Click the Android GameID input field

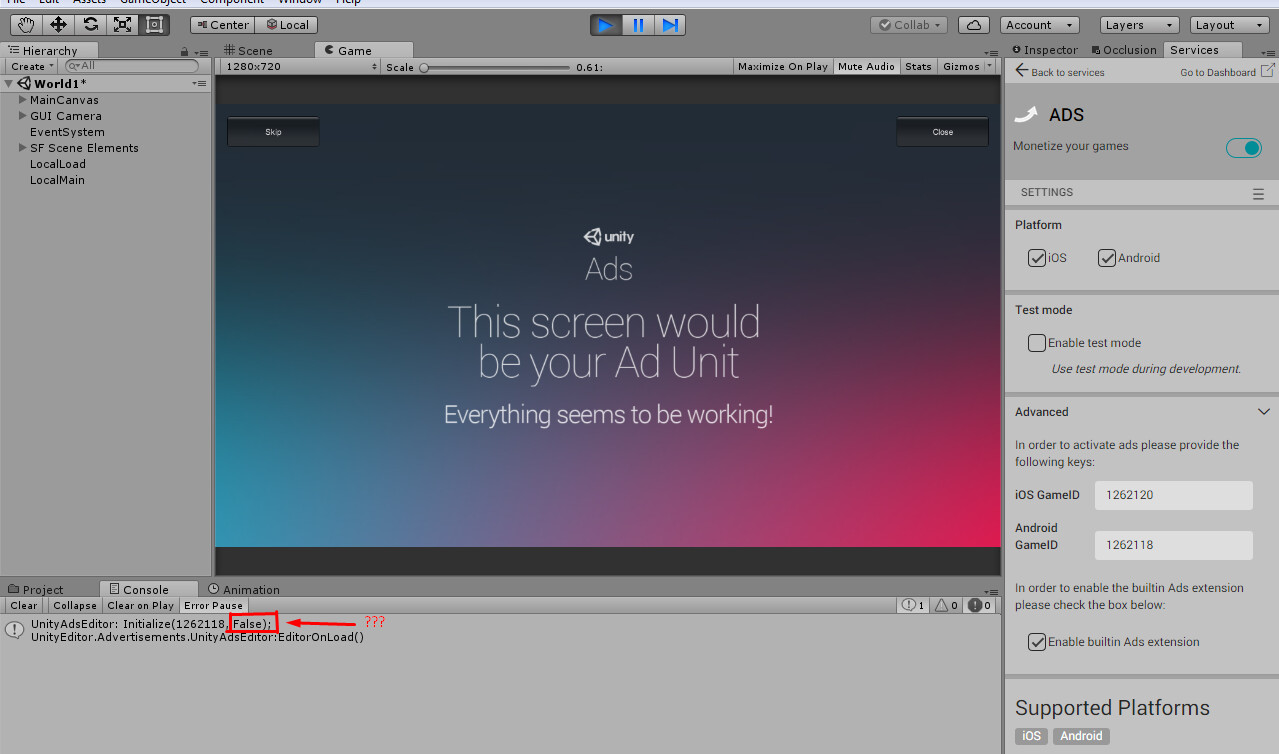[x=1173, y=545]
